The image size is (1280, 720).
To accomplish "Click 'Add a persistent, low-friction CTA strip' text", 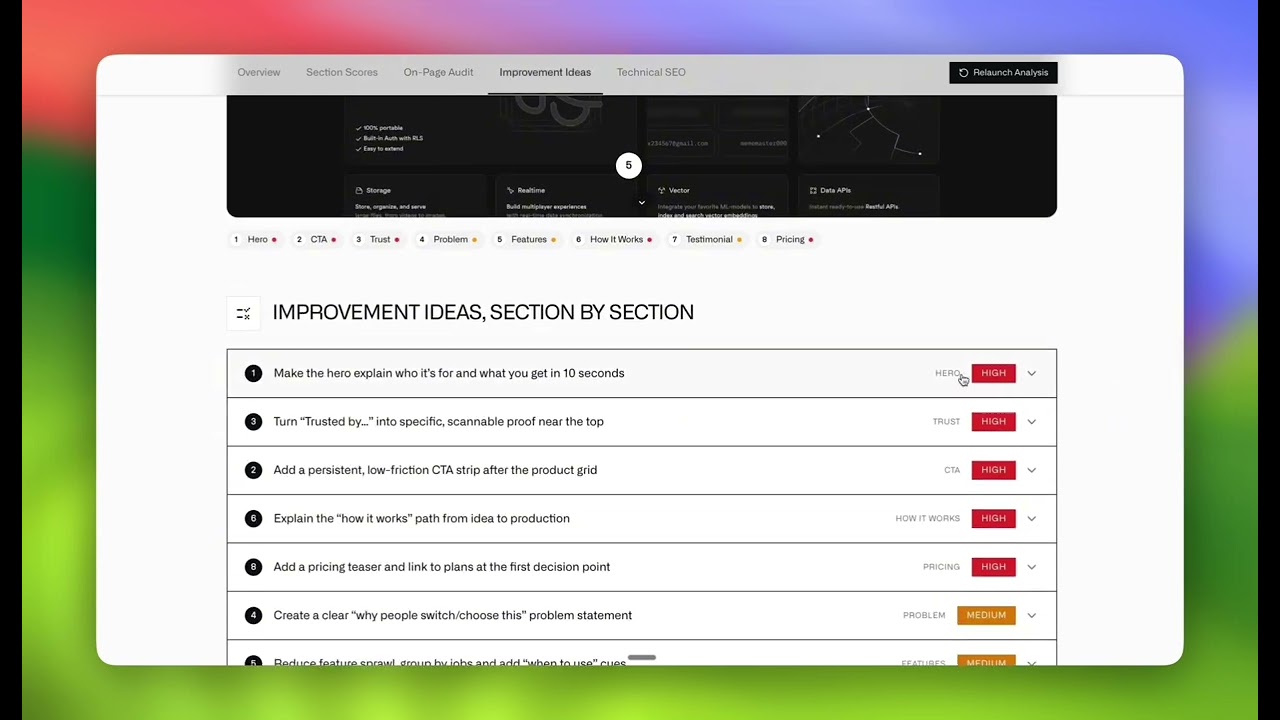I will (435, 470).
